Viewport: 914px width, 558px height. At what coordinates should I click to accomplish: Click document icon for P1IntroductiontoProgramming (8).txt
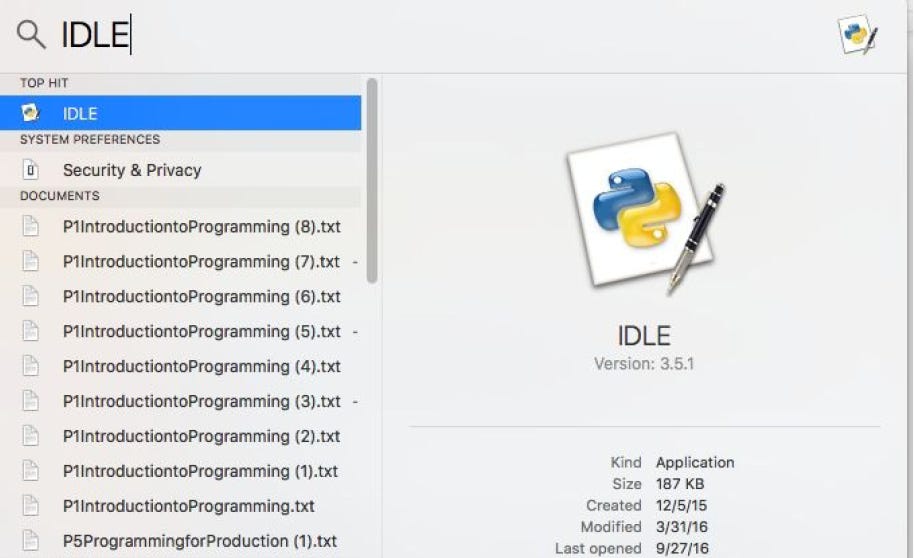(x=30, y=226)
